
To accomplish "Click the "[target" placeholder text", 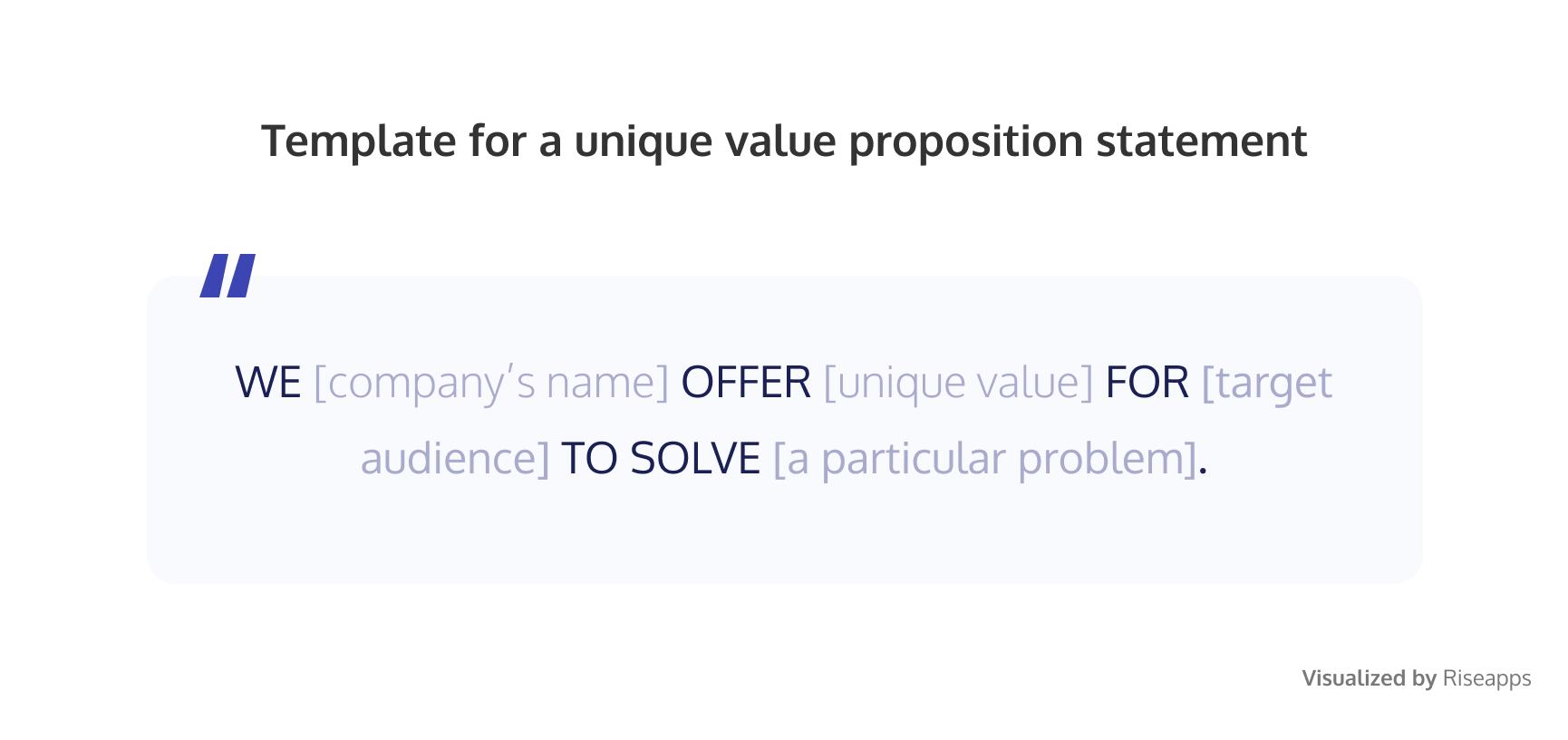I will [1266, 383].
